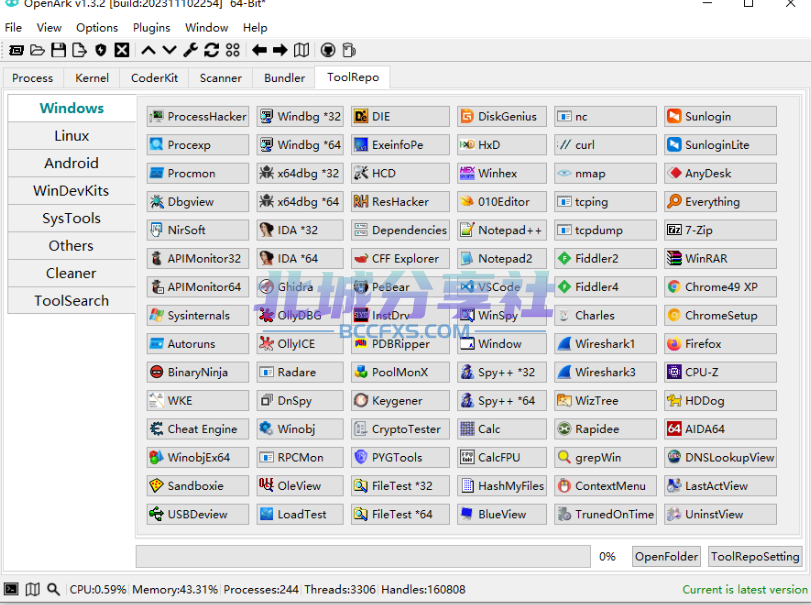The height and width of the screenshot is (605, 811).
Task: Launch Sandboxie tool
Action: [x=198, y=486]
